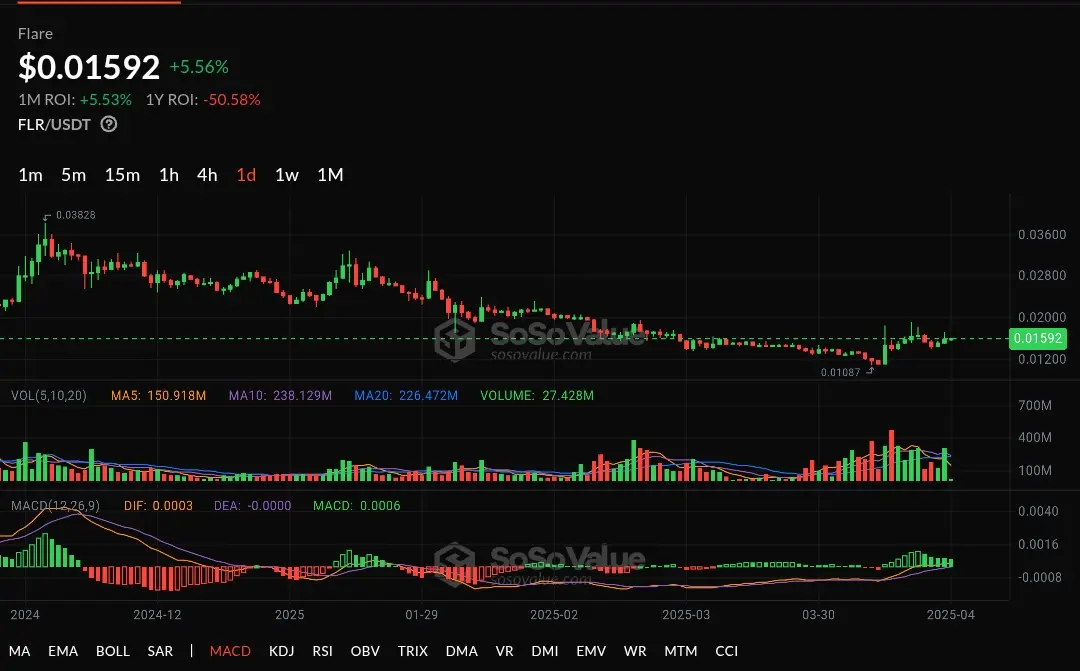Click the 0.01087 low price marker
Image resolution: width=1080 pixels, height=671 pixels.
pyautogui.click(x=840, y=372)
